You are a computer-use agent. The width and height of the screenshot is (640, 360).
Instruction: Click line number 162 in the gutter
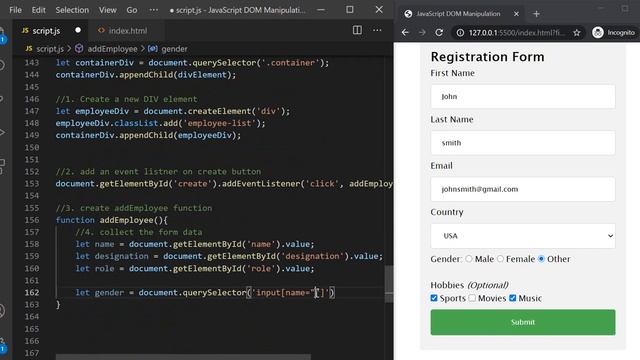[x=32, y=293]
